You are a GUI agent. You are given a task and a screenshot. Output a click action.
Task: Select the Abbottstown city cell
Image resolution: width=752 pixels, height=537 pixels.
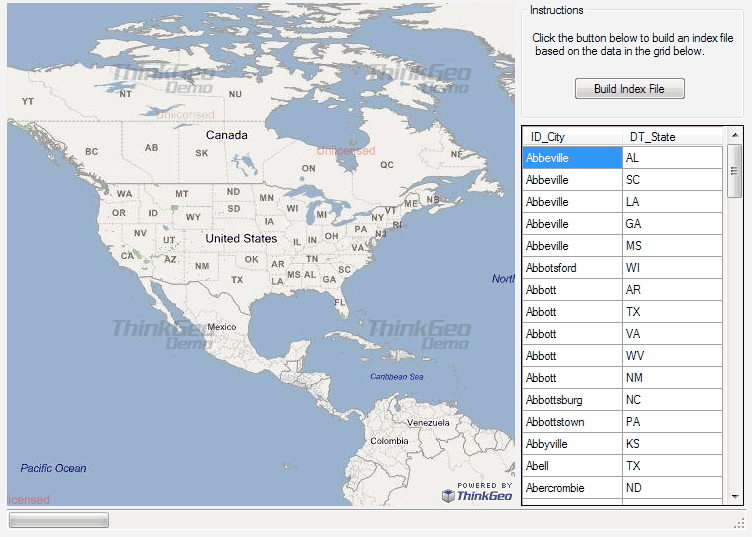[x=573, y=422]
